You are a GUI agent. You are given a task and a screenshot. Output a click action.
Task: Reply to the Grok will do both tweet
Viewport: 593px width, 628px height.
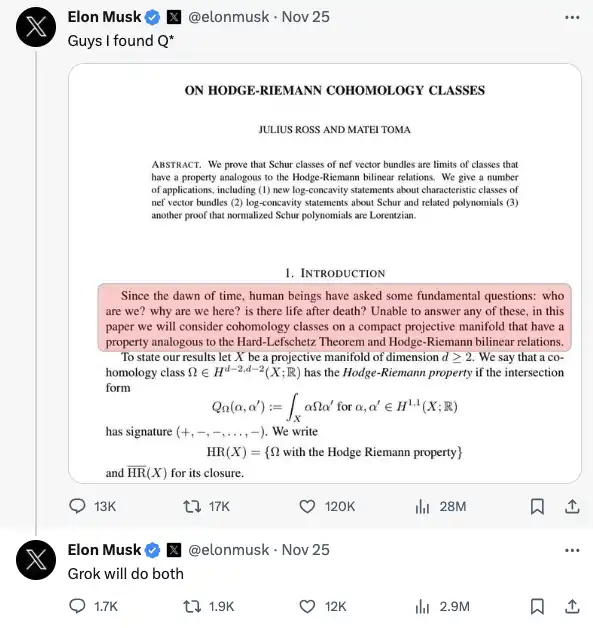77,606
